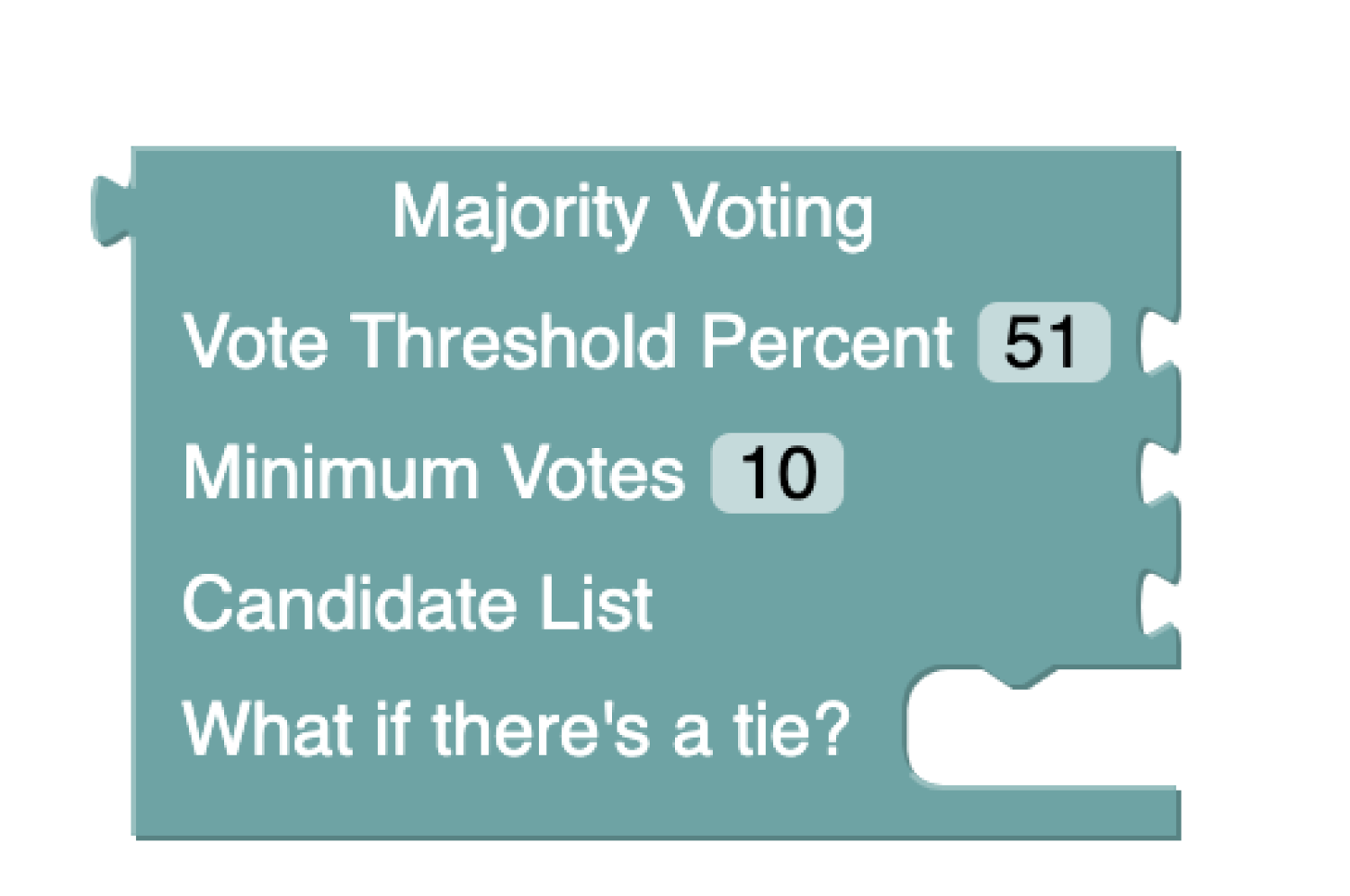Click the Vote Threshold Percent label text
Screen dimensions: 1350x896
tap(567, 343)
